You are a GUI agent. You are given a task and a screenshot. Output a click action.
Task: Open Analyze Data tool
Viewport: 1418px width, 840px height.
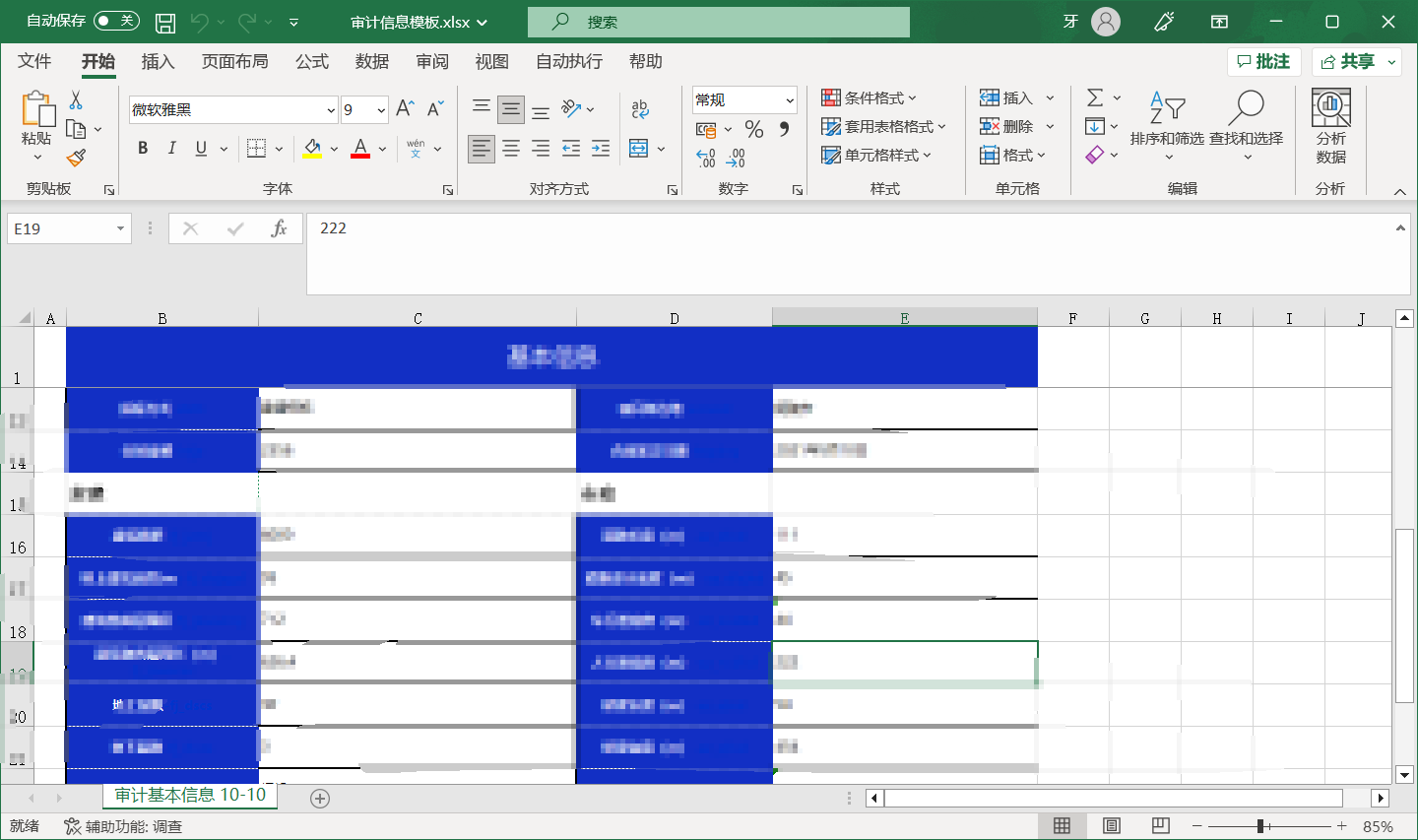pos(1330,126)
